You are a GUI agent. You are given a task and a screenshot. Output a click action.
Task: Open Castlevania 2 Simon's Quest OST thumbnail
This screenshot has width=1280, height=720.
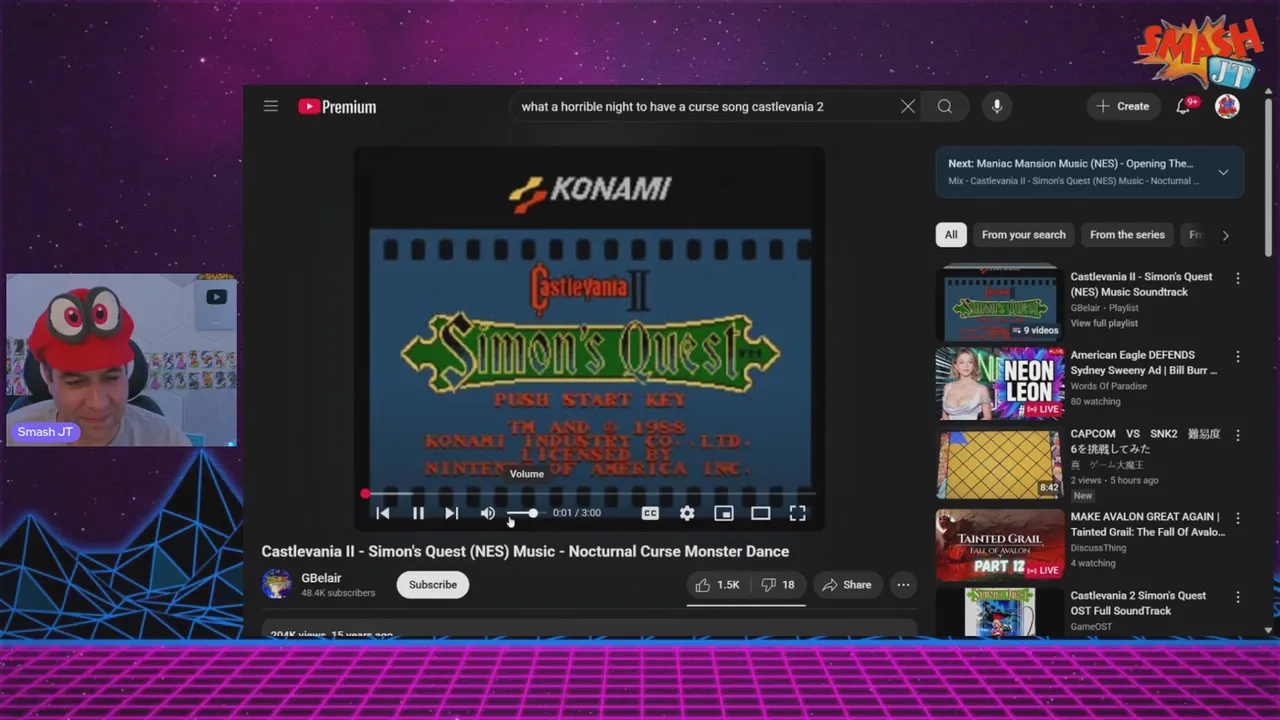[x=1000, y=612]
